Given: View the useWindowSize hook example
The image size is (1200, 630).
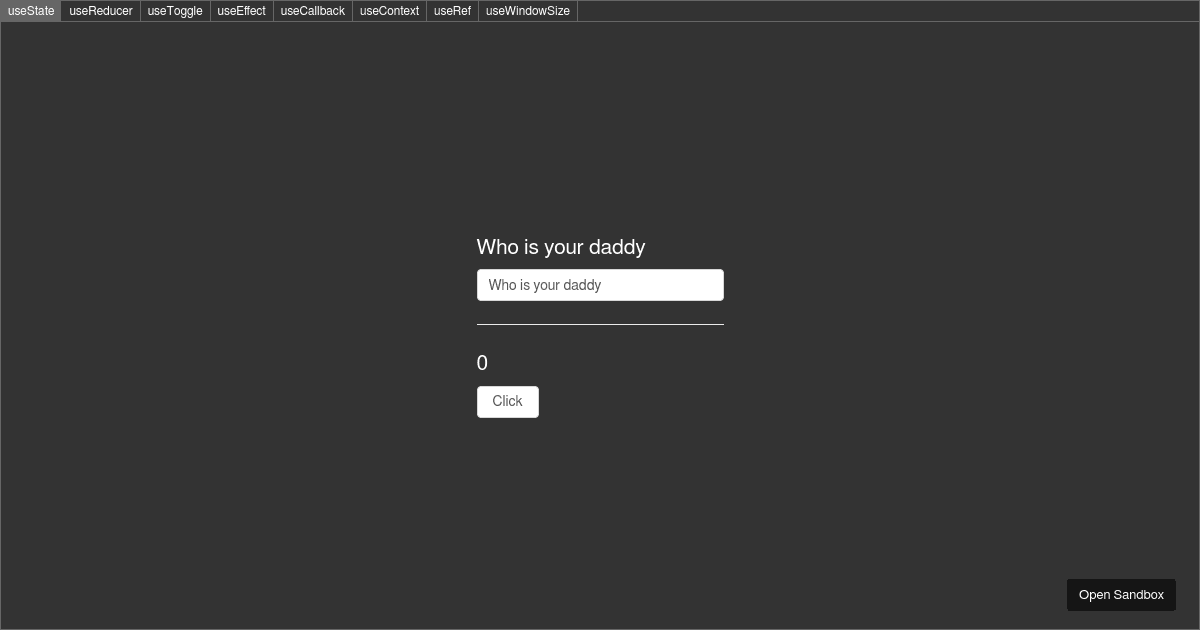Looking at the screenshot, I should point(528,11).
